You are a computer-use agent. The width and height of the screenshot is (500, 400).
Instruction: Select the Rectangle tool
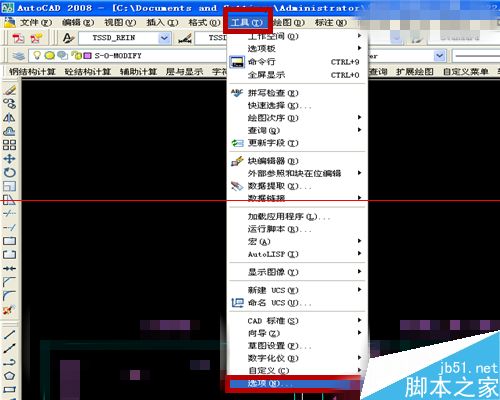(9, 389)
